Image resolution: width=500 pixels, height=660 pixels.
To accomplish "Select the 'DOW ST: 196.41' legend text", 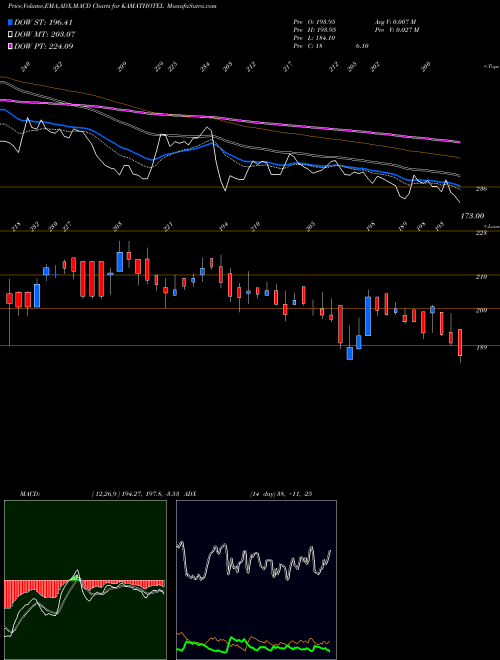I will (43, 22).
